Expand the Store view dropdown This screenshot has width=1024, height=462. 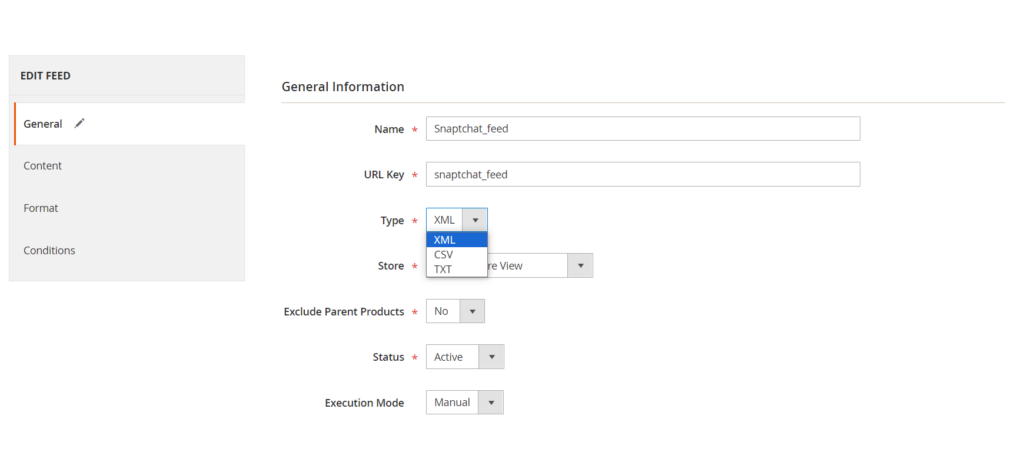point(580,266)
